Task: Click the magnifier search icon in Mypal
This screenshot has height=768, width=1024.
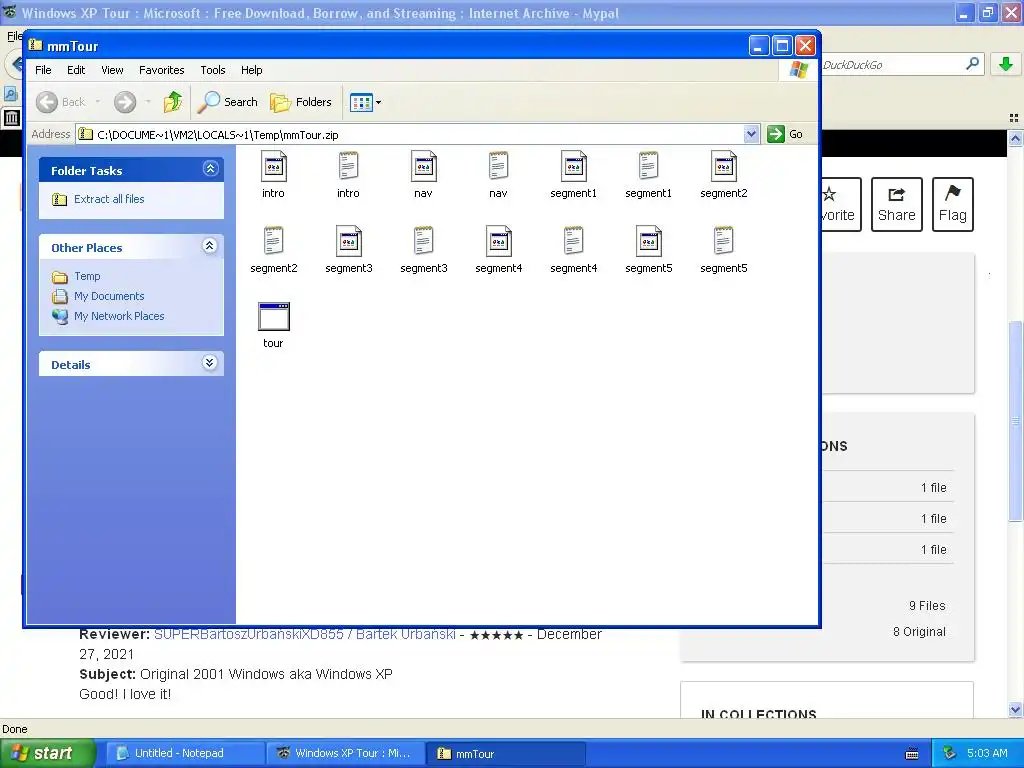Action: click(972, 64)
